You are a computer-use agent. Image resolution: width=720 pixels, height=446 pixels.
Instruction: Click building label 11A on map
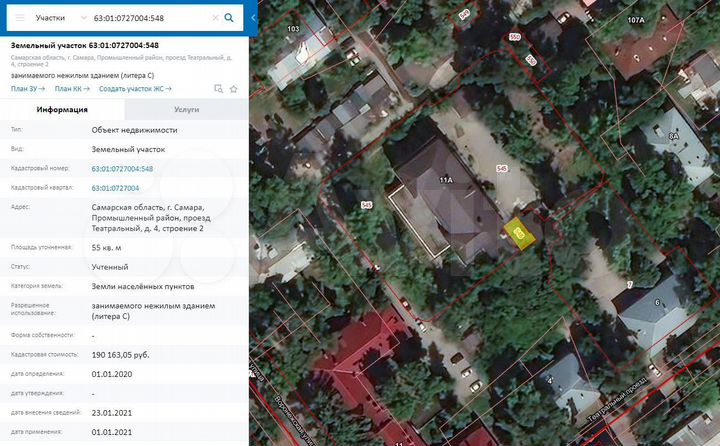445,180
